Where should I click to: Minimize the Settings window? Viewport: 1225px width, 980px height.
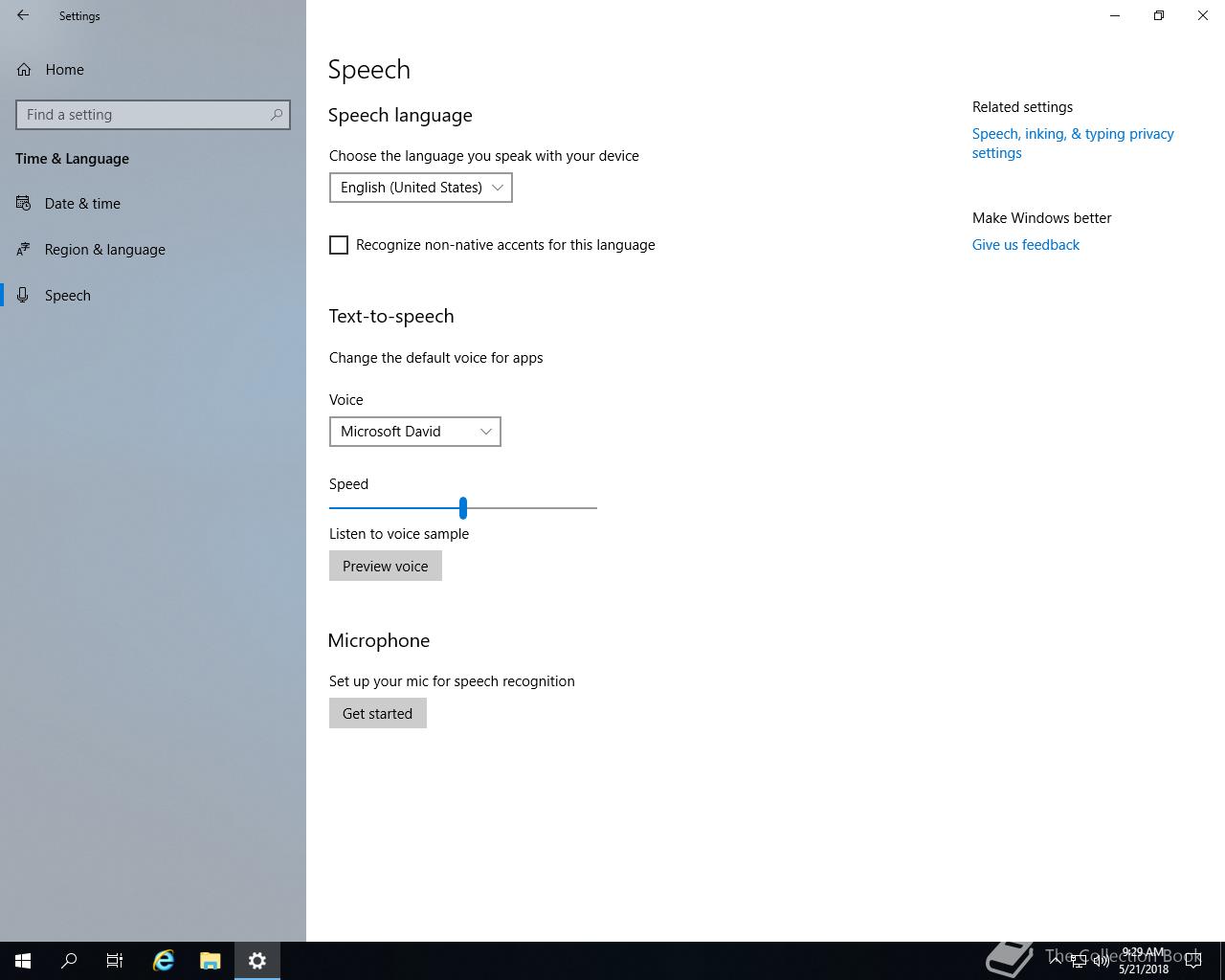tap(1115, 15)
